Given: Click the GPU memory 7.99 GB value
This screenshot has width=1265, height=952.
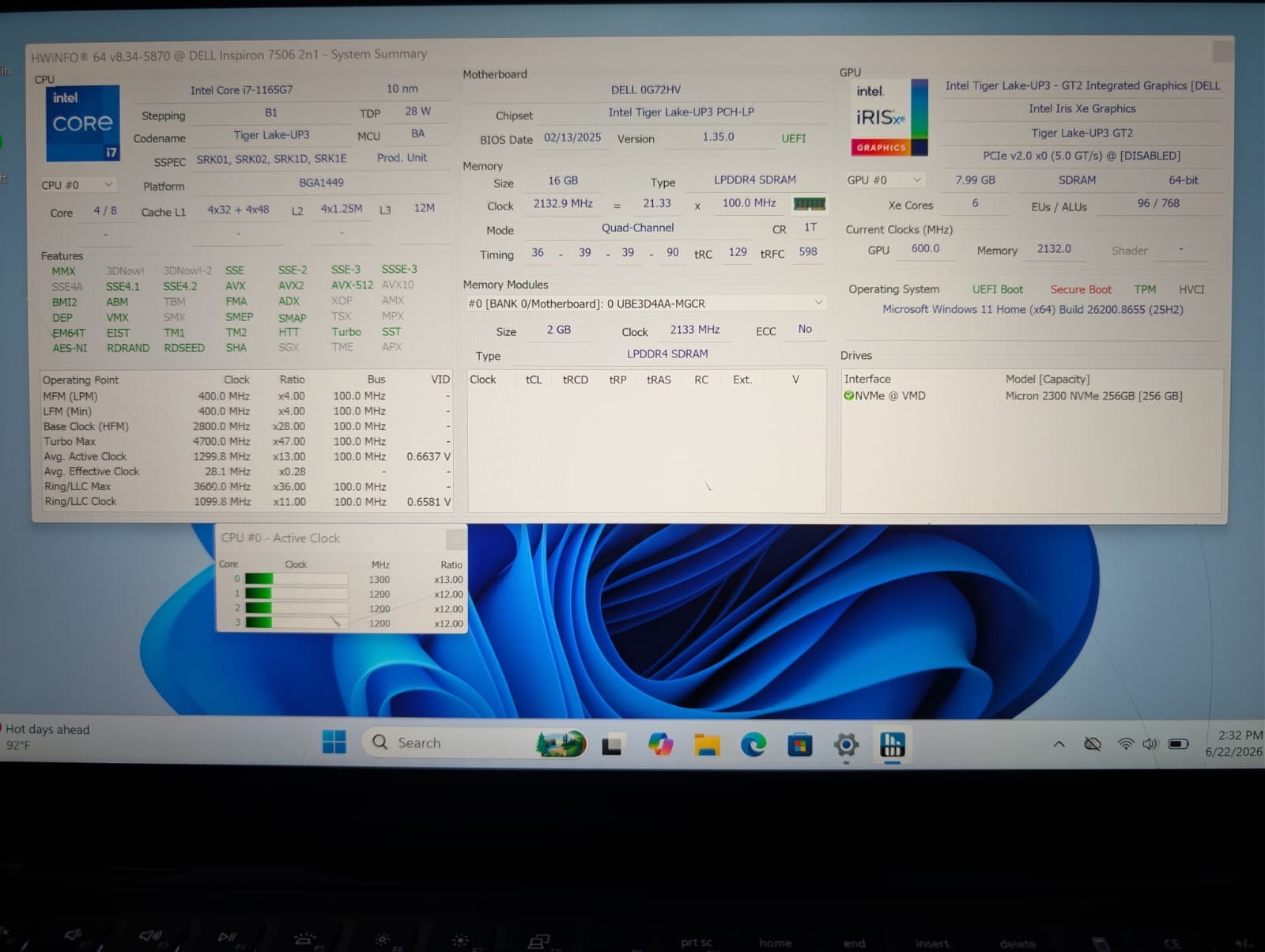Looking at the screenshot, I should click(x=975, y=180).
